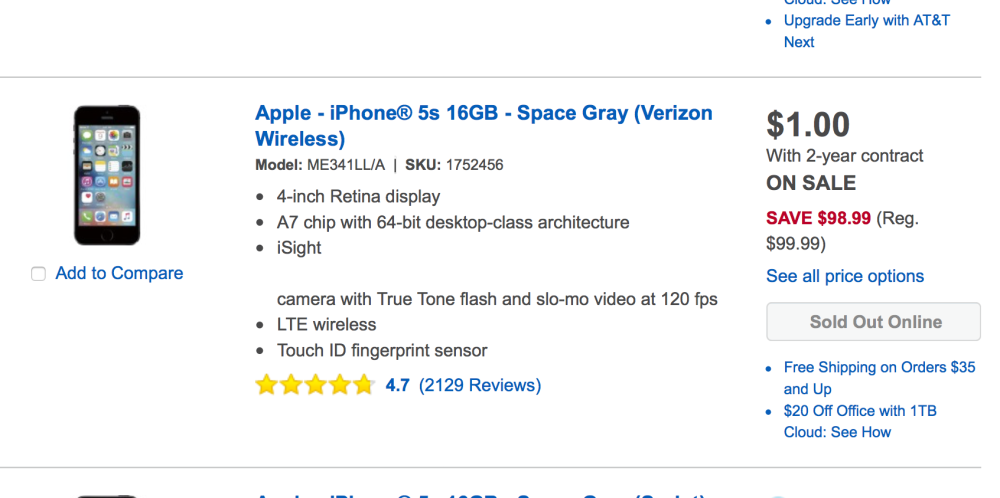
Task: Click the ON SALE label
Action: 810,183
